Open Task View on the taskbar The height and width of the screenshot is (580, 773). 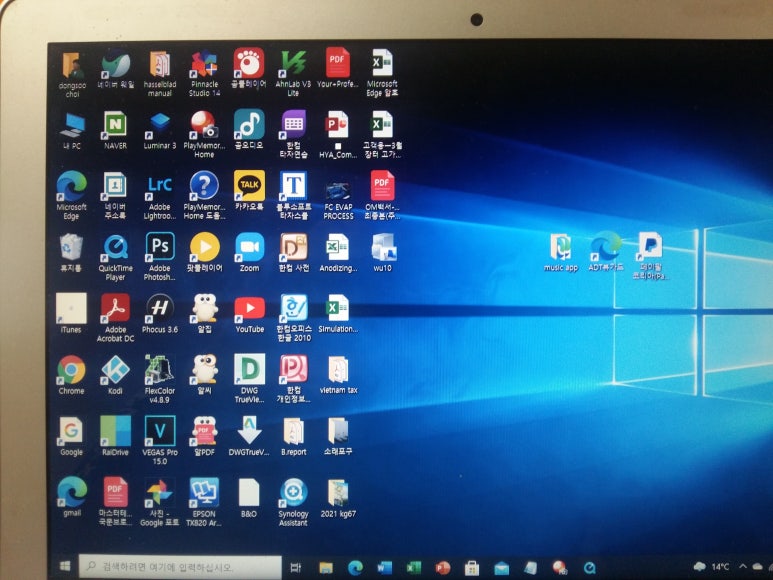click(295, 568)
